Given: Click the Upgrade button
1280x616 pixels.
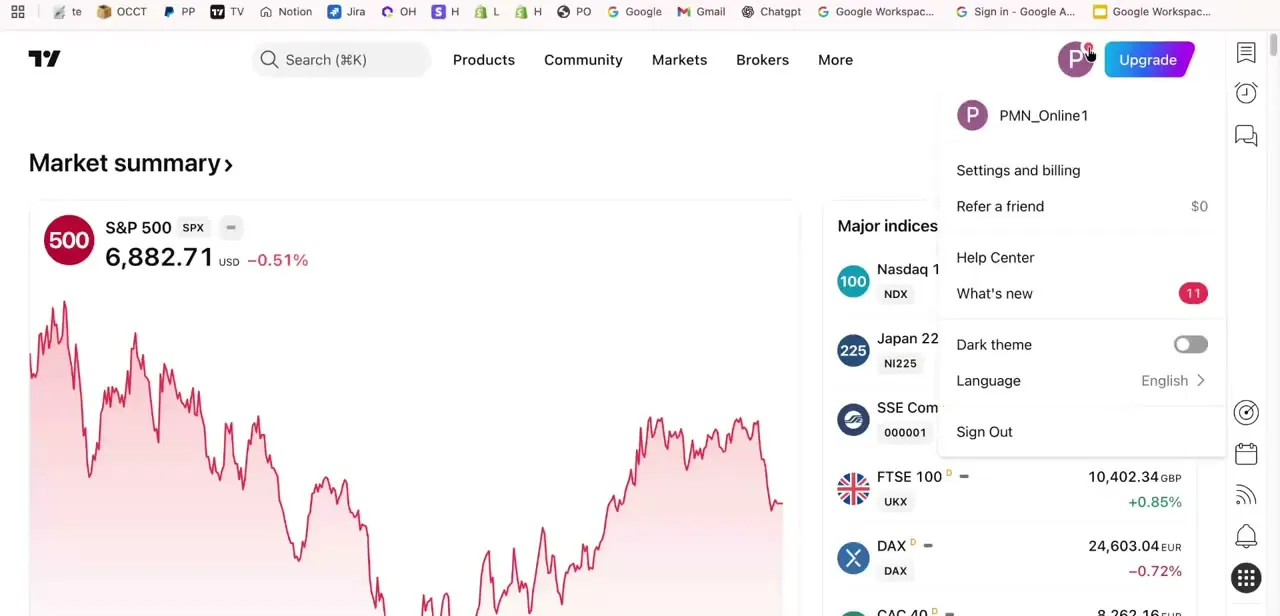Looking at the screenshot, I should (x=1148, y=60).
